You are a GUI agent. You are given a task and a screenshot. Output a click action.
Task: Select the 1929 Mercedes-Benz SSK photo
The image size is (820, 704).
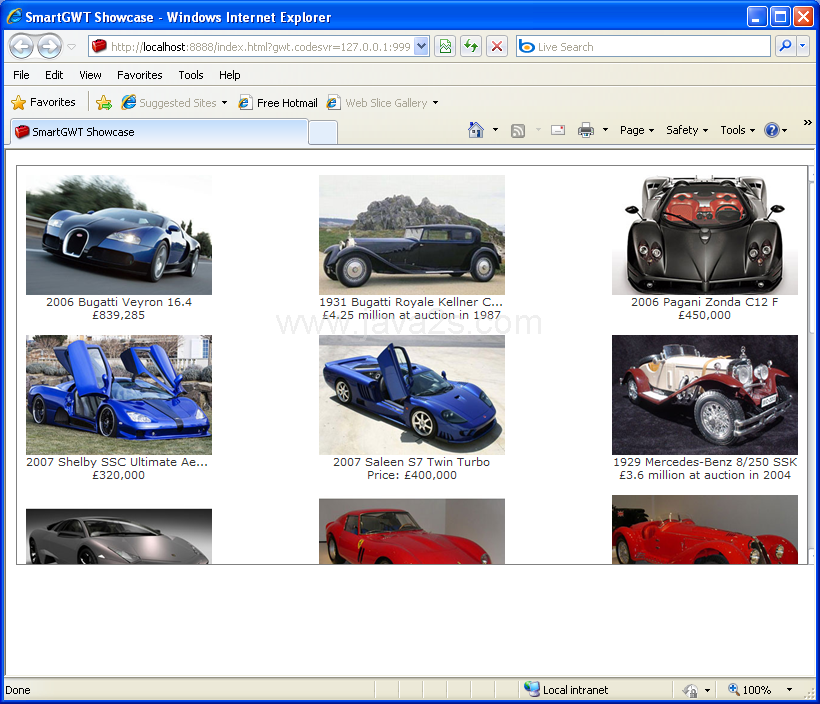click(x=704, y=395)
